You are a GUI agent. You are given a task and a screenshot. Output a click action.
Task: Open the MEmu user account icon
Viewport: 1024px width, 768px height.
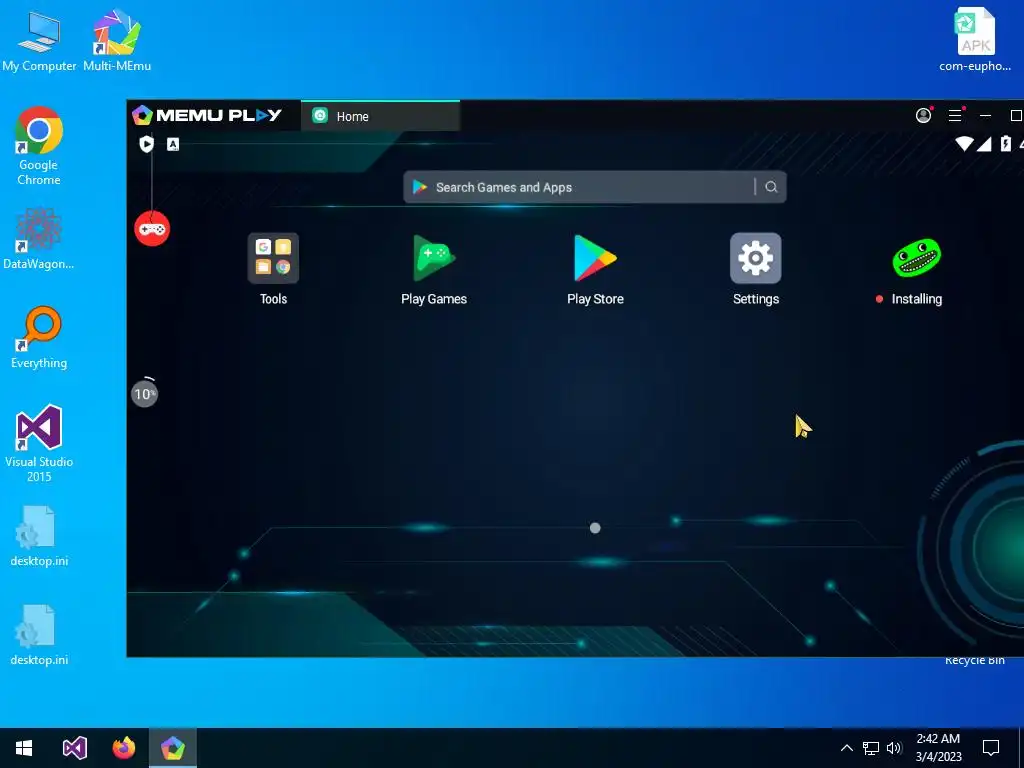(x=923, y=116)
